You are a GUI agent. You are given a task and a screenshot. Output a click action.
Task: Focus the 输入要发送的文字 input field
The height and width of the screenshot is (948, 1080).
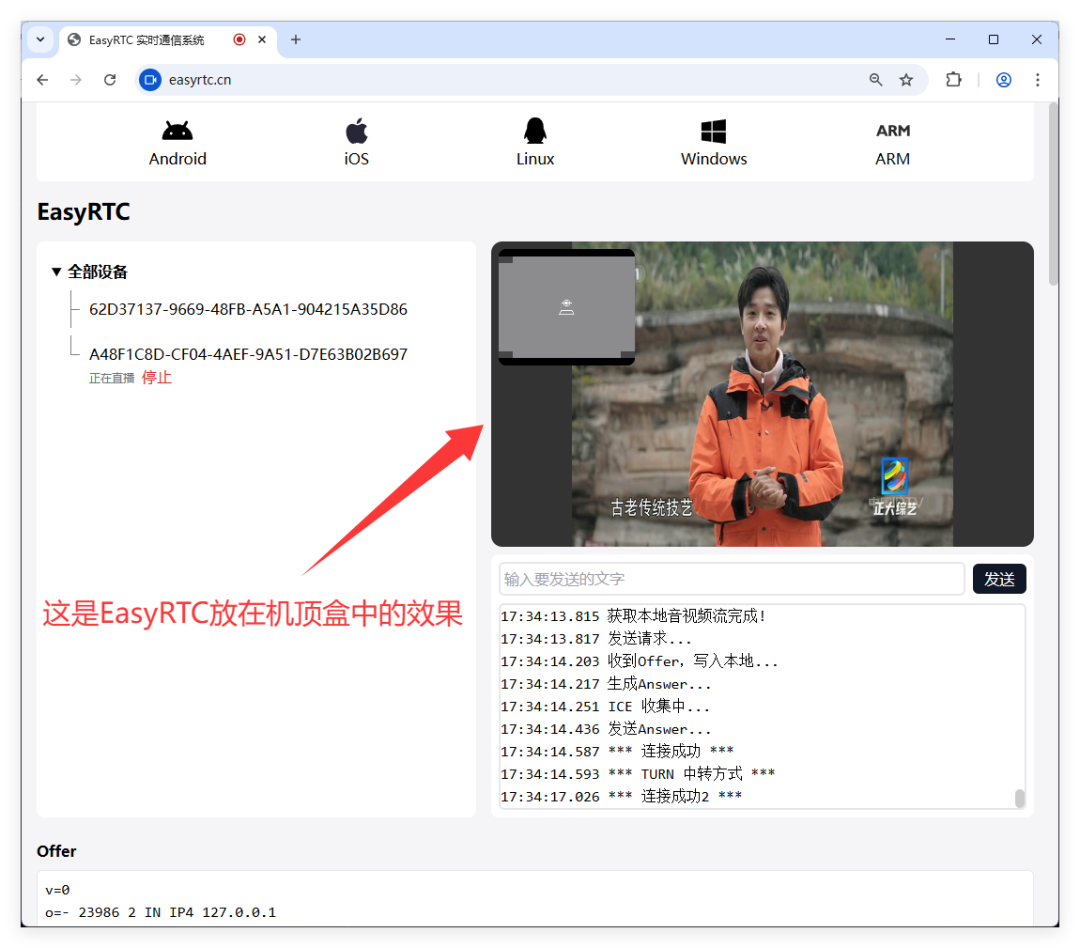[731, 579]
